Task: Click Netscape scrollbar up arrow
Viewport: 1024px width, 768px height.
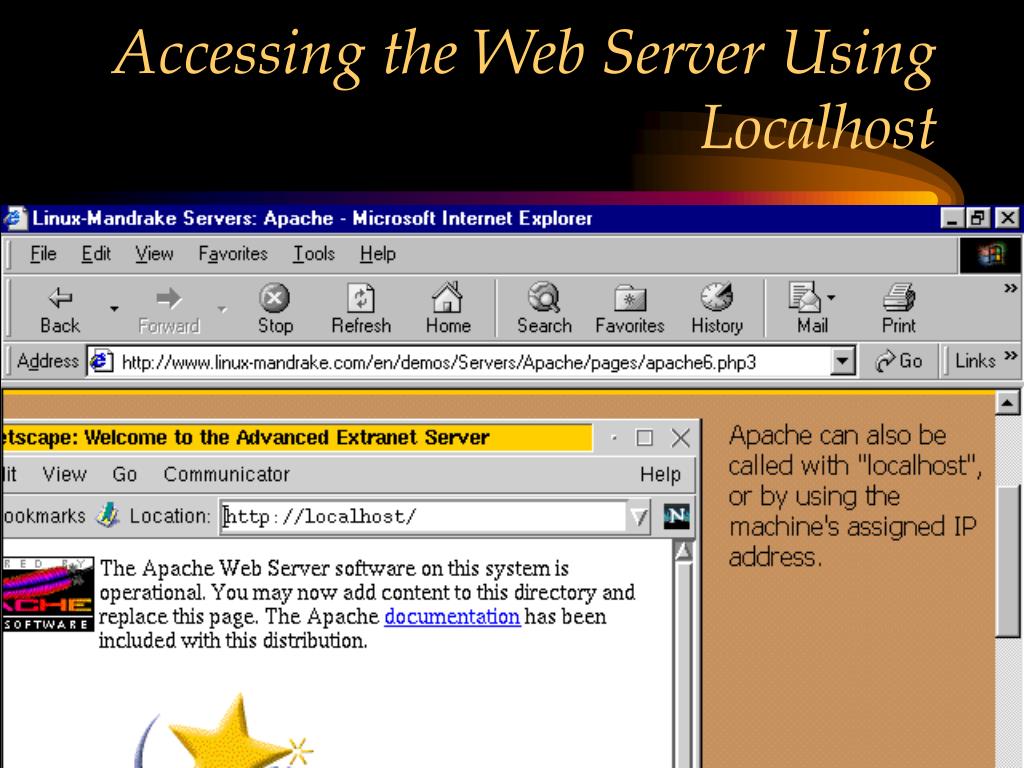Action: tap(683, 552)
